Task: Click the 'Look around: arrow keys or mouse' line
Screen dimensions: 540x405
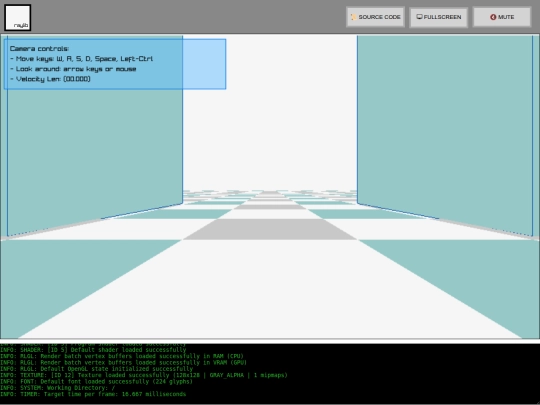Action: pos(73,69)
